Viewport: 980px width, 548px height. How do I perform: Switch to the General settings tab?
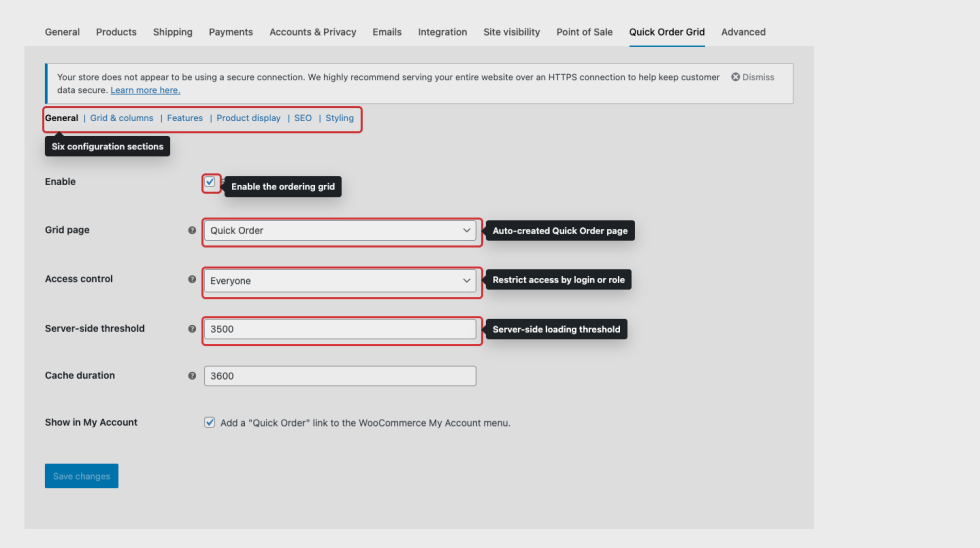click(x=62, y=32)
